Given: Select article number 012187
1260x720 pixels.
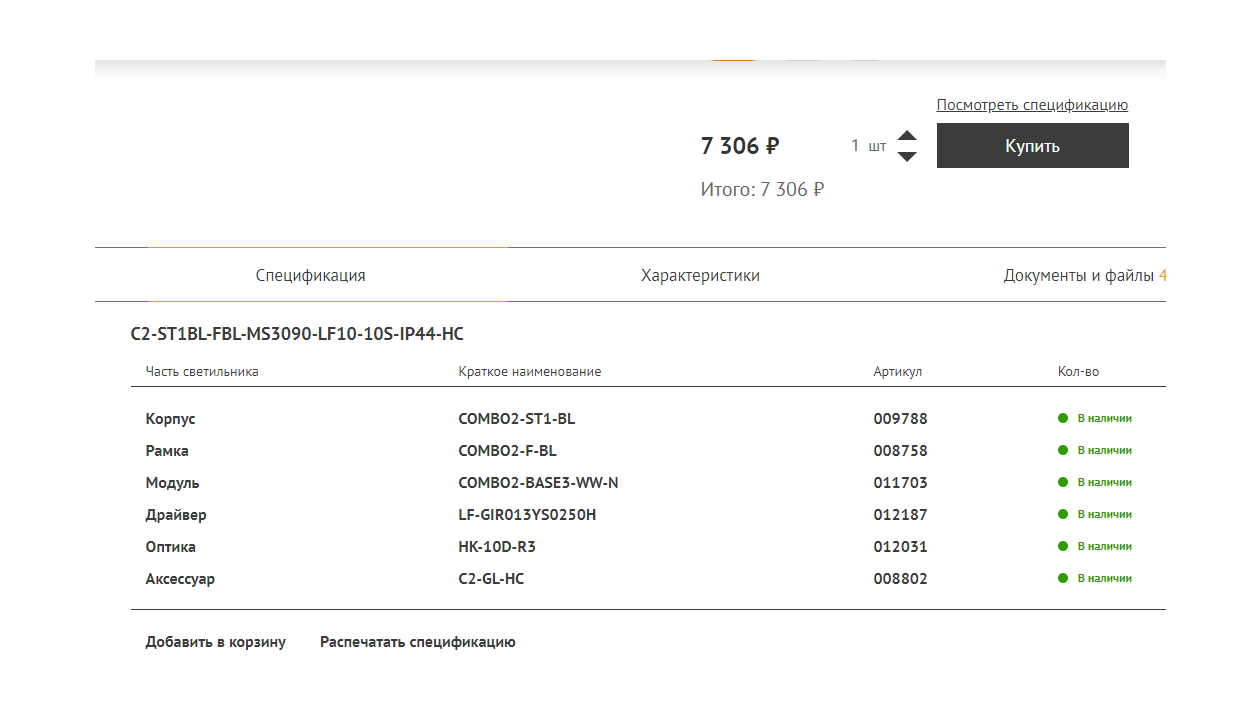Looking at the screenshot, I should point(901,515).
